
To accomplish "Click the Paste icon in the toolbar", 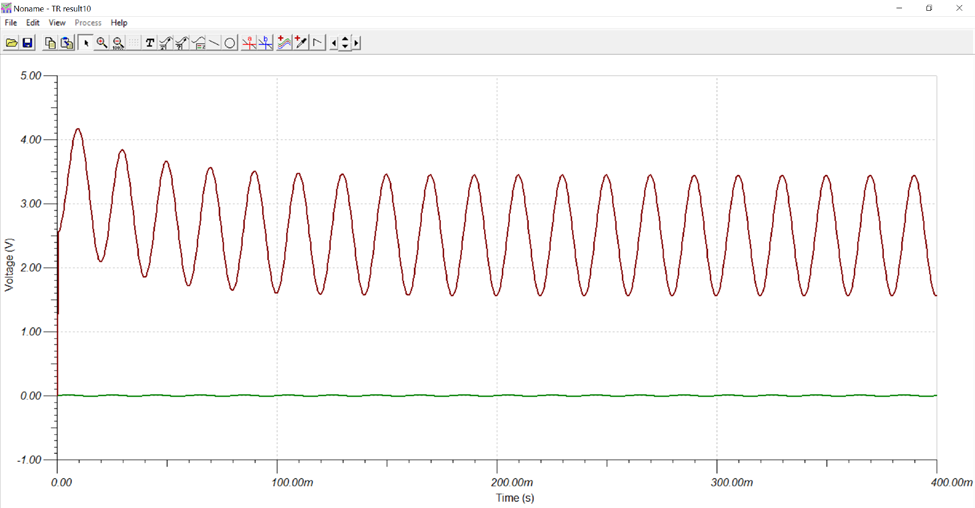I will tap(66, 43).
